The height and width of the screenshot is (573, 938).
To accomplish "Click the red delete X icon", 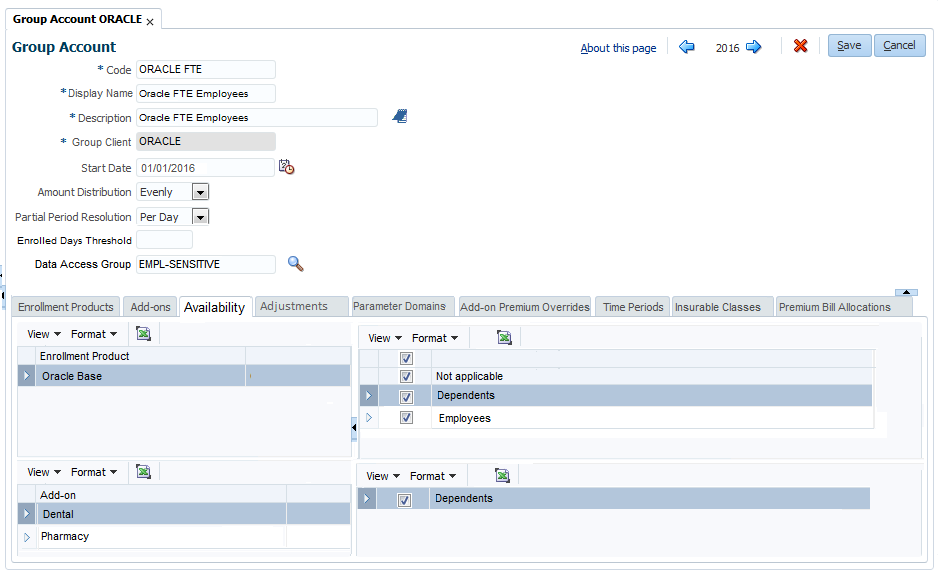I will pyautogui.click(x=800, y=45).
